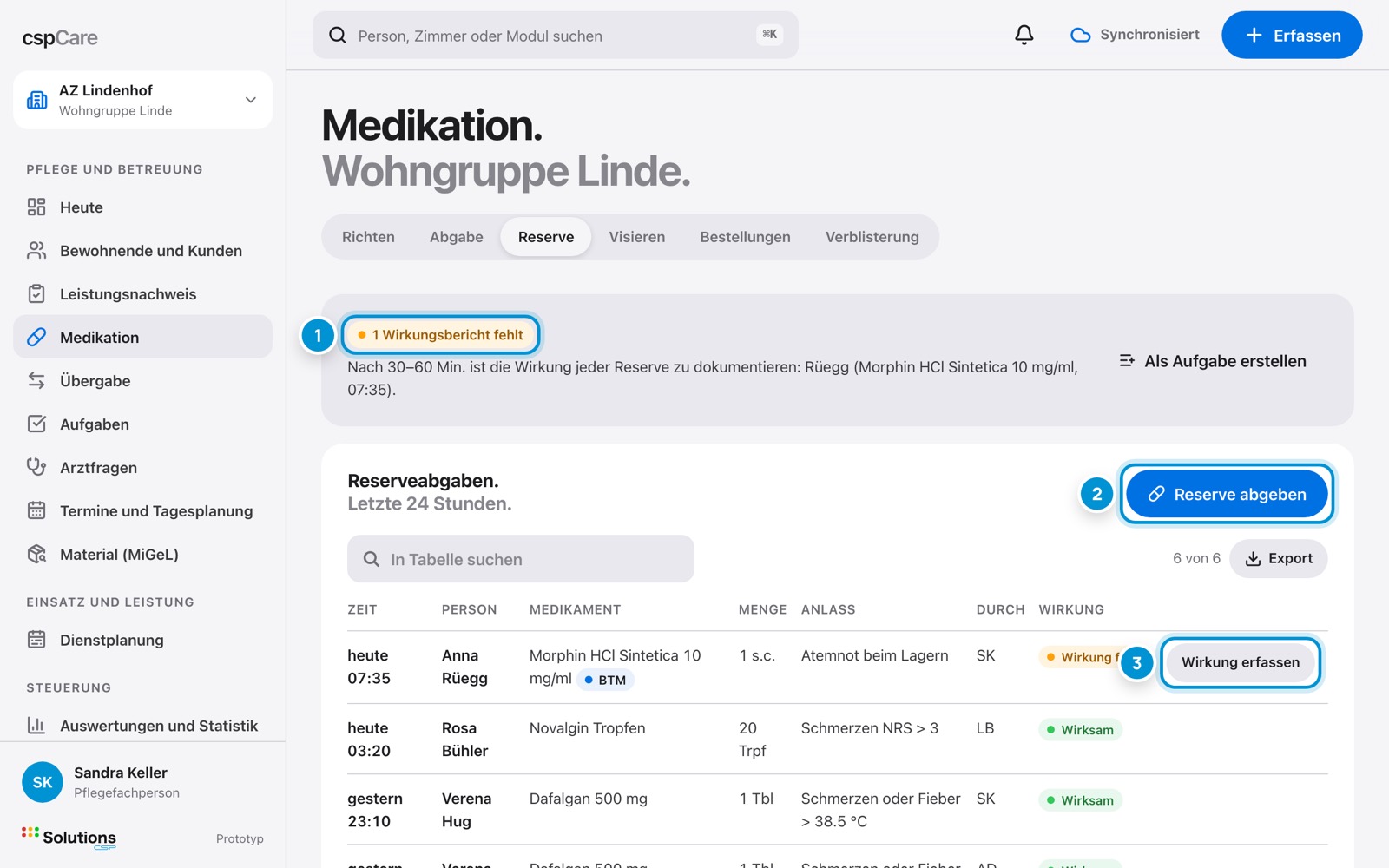The height and width of the screenshot is (868, 1389).
Task: Click the 1 Wirkungsbericht fehlt badge
Action: tap(440, 335)
